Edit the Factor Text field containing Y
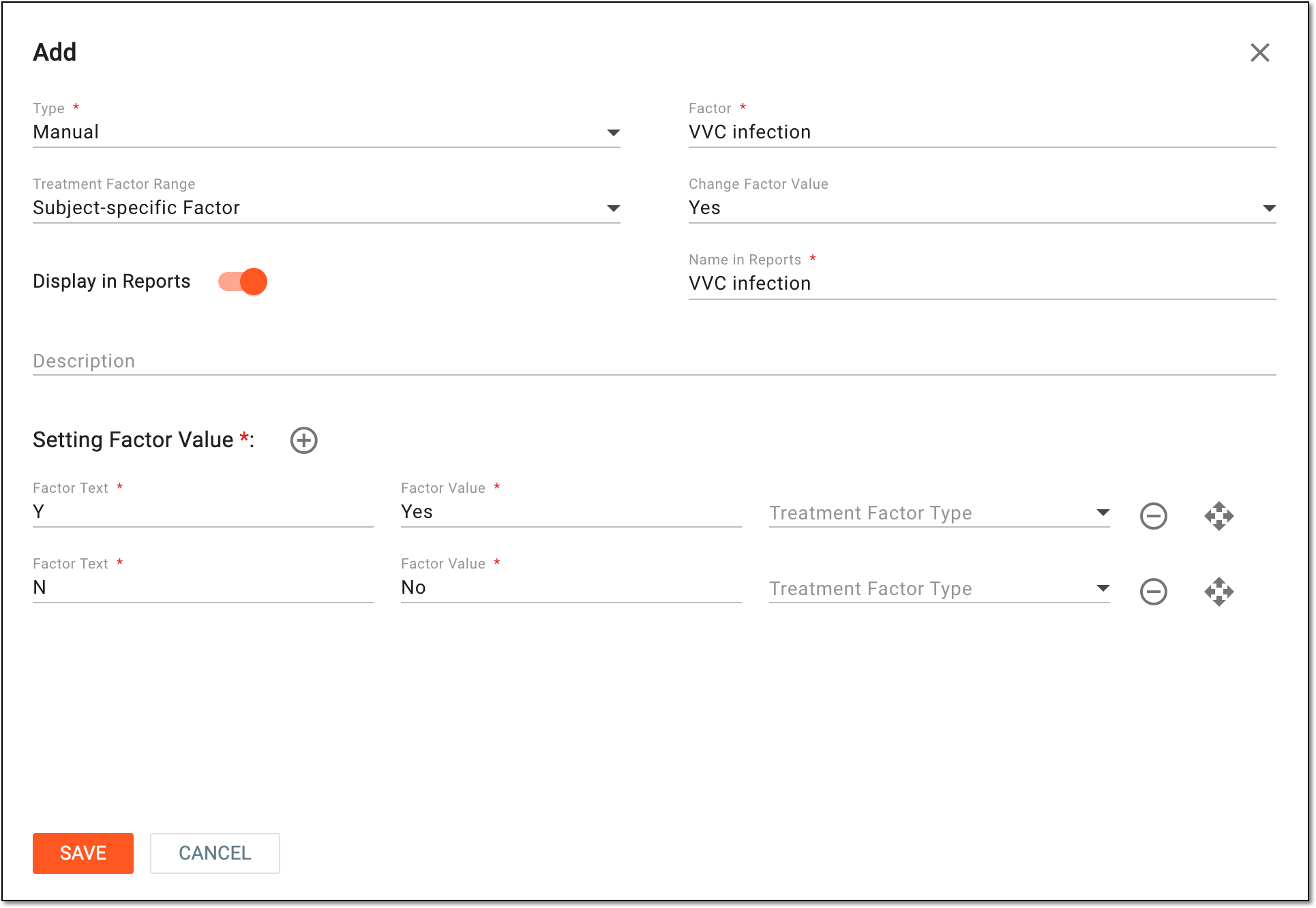Screen dimensions: 1316x908 click(x=203, y=512)
